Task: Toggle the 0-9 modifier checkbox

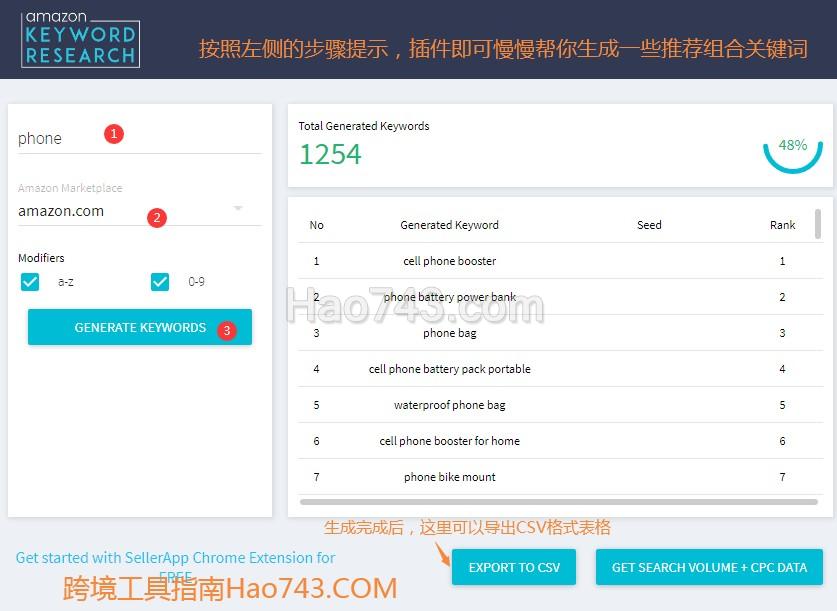Action: 160,282
